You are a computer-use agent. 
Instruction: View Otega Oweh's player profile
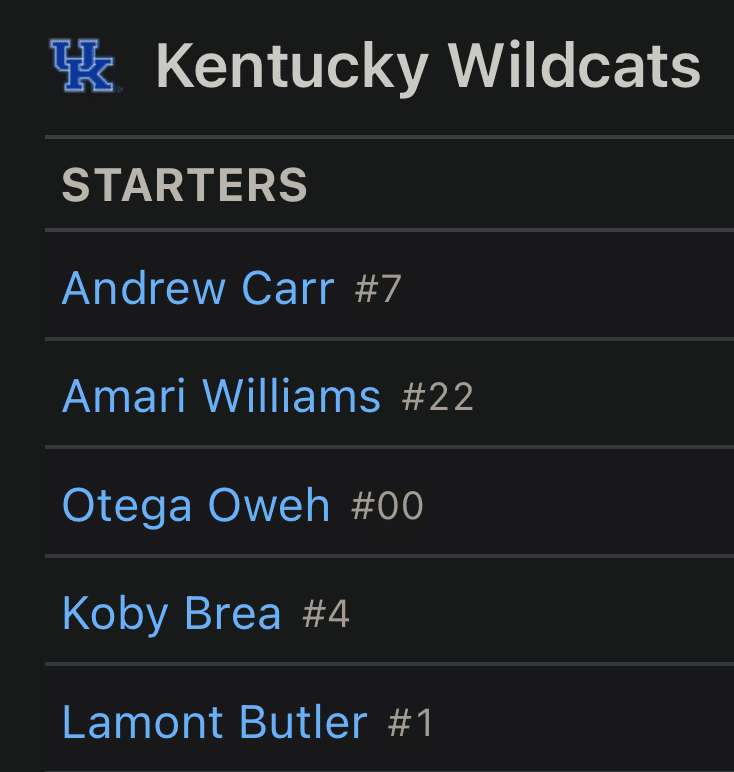point(196,505)
